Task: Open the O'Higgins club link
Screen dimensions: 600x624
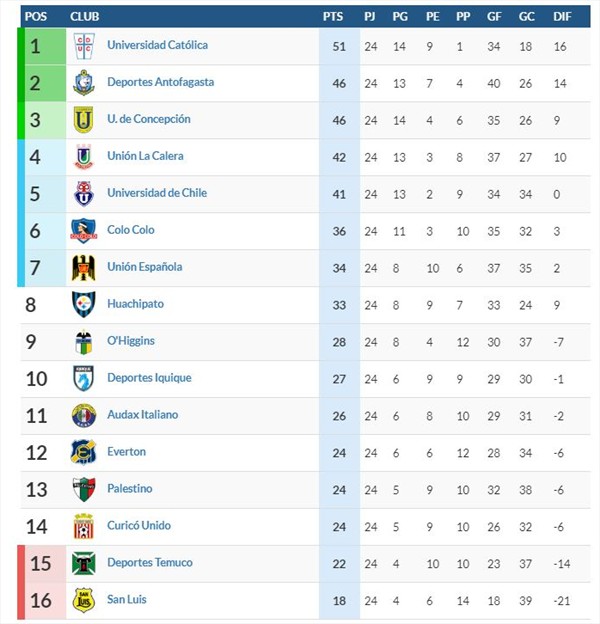Action: coord(131,341)
